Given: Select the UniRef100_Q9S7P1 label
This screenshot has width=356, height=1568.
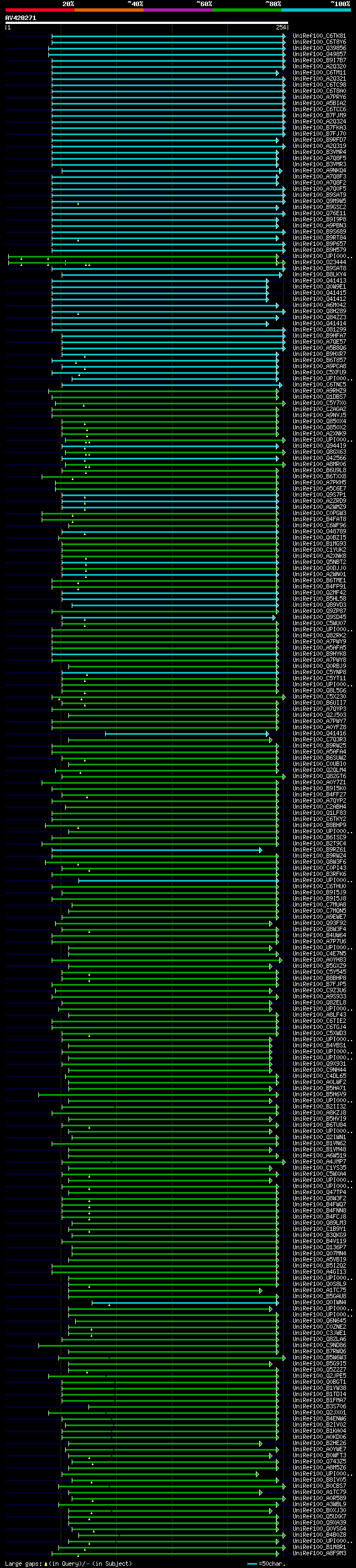Looking at the screenshot, I should 319,495.
